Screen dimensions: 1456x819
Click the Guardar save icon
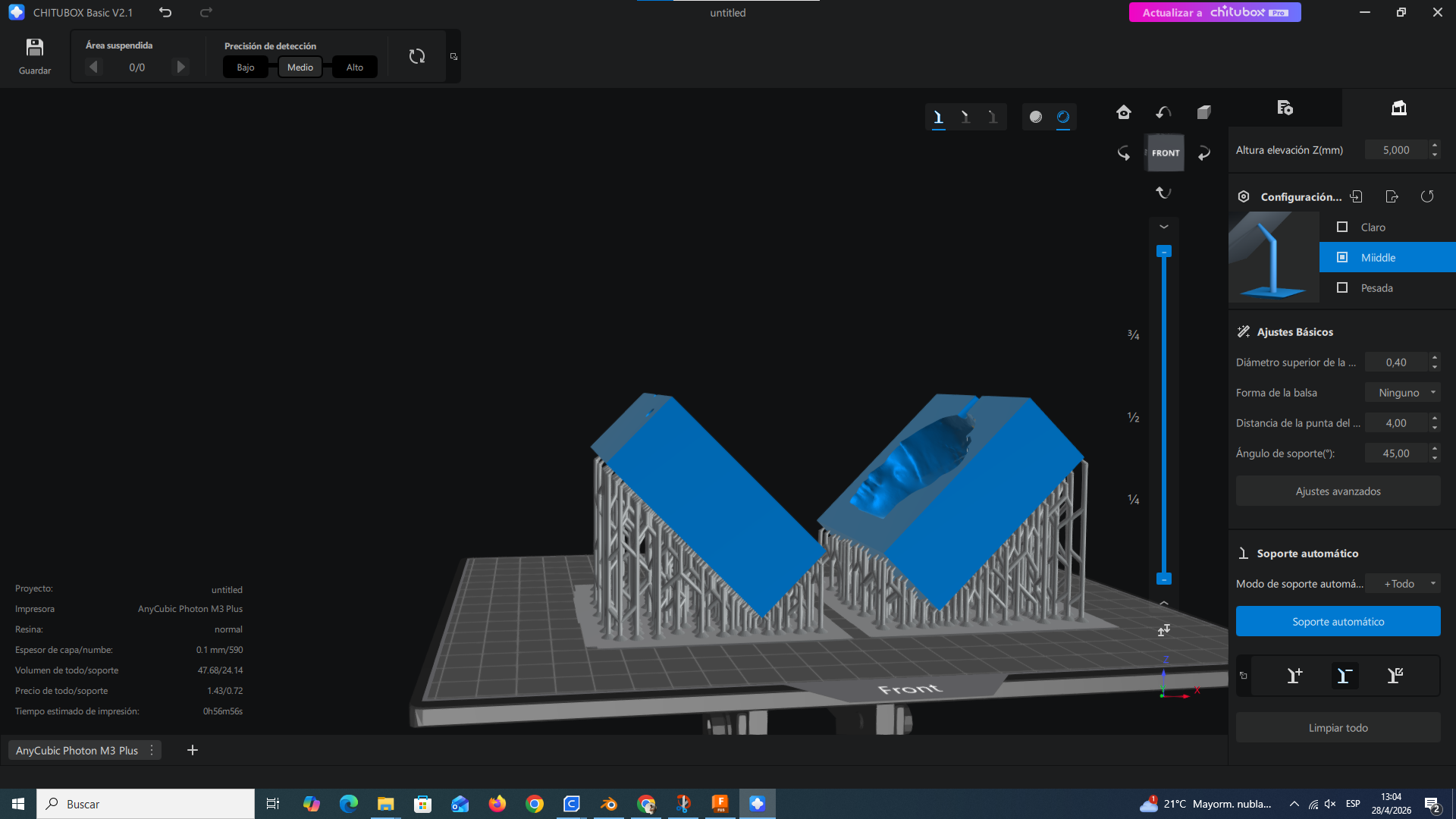35,48
